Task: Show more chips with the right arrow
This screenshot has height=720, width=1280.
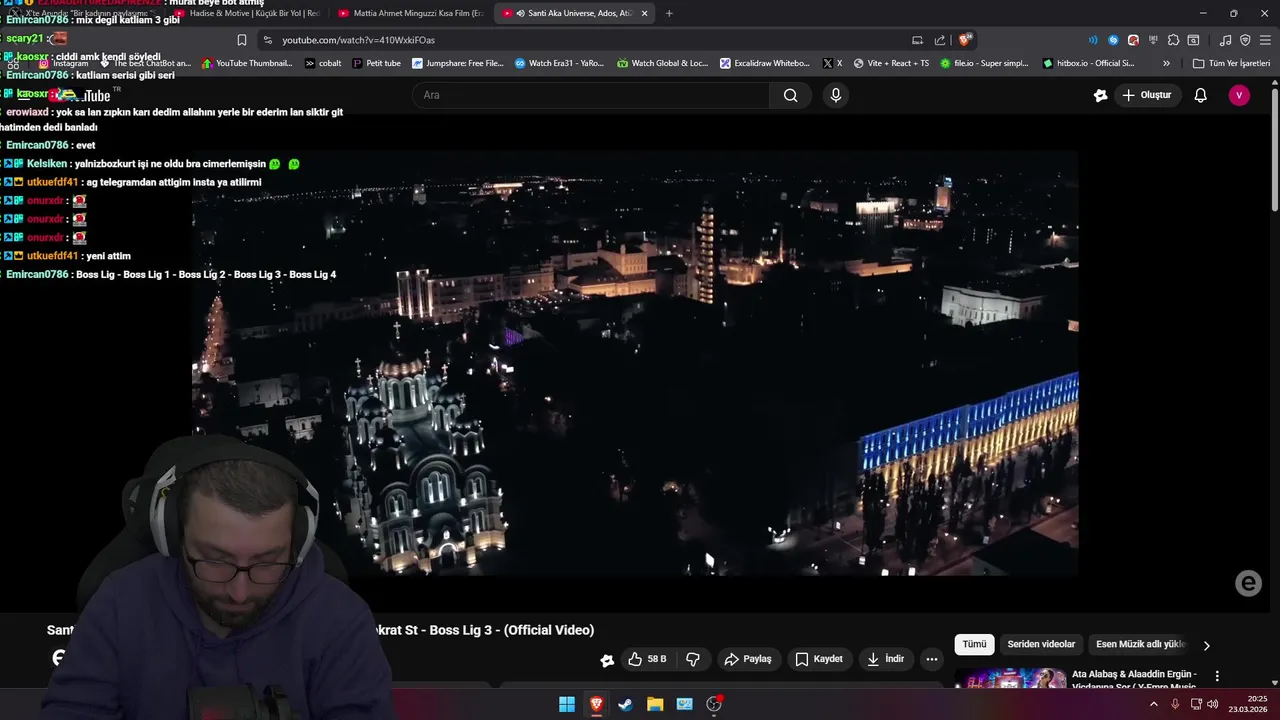Action: pos(1206,646)
